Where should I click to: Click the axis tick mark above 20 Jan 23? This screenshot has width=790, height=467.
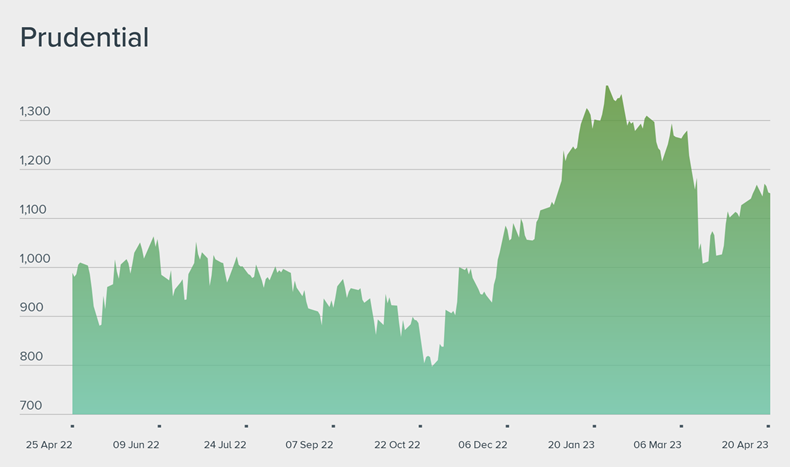click(594, 426)
